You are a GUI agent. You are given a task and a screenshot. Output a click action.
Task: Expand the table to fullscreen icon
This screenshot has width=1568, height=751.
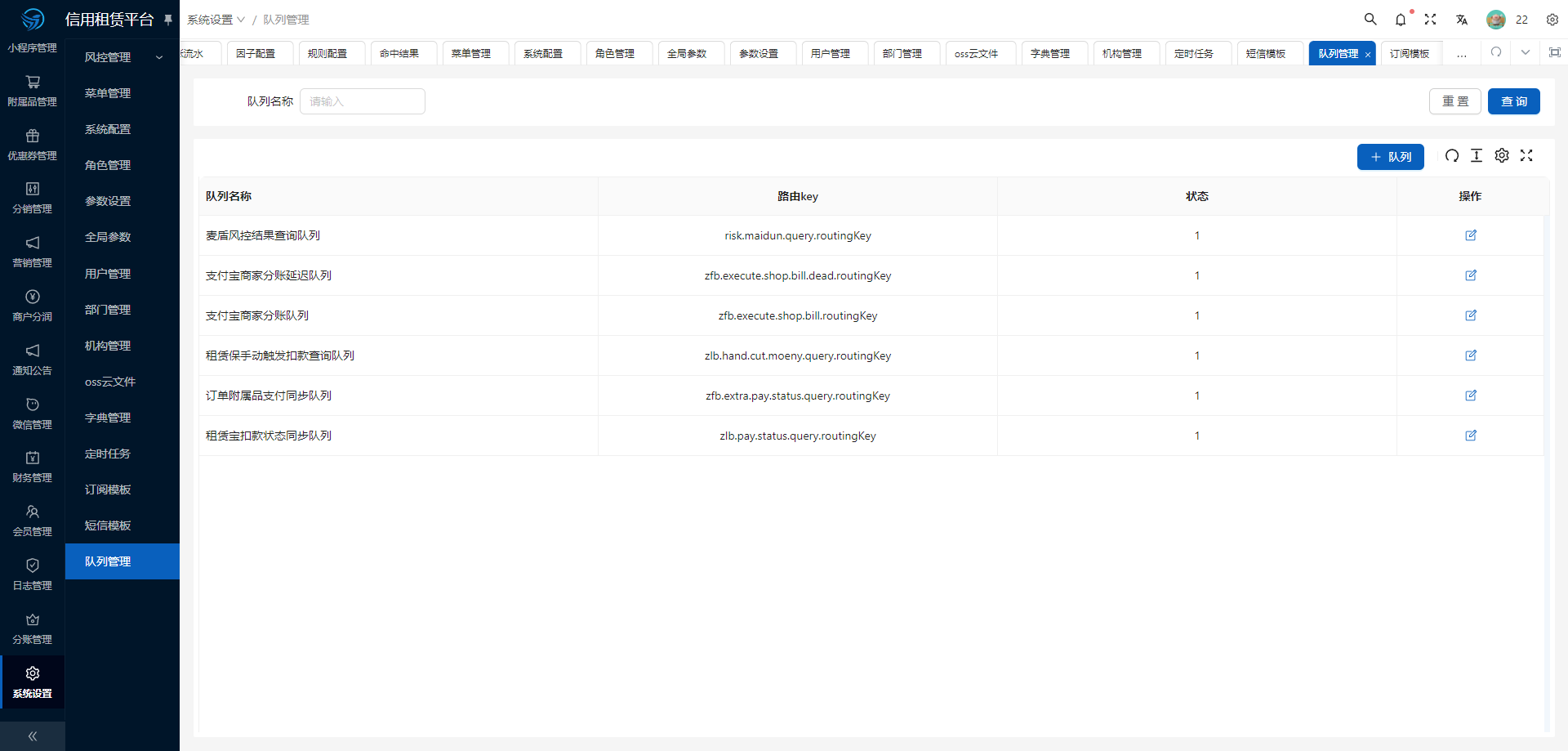(x=1526, y=155)
